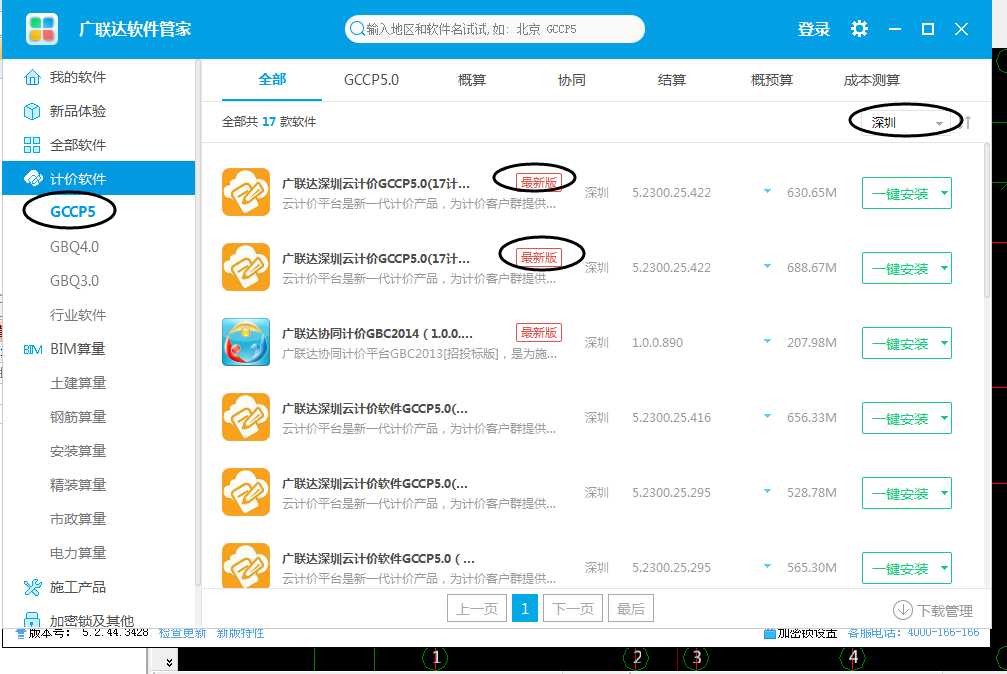
Task: Select 市政算量 in sidebar
Action: coord(78,519)
